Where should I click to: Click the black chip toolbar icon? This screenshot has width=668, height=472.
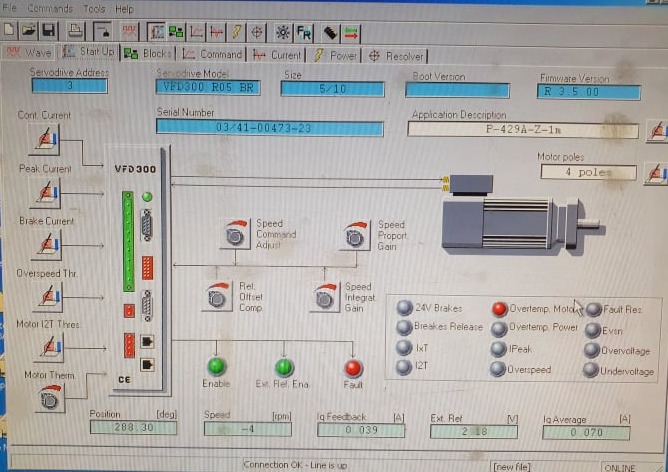[x=330, y=33]
